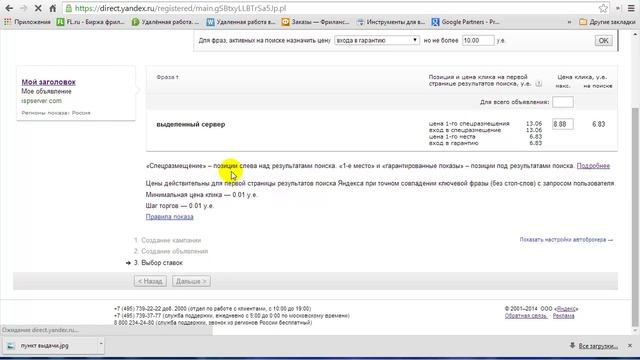Open the Apps shortcut in bookmarks bar
The image size is (640, 360).
(x=27, y=22)
